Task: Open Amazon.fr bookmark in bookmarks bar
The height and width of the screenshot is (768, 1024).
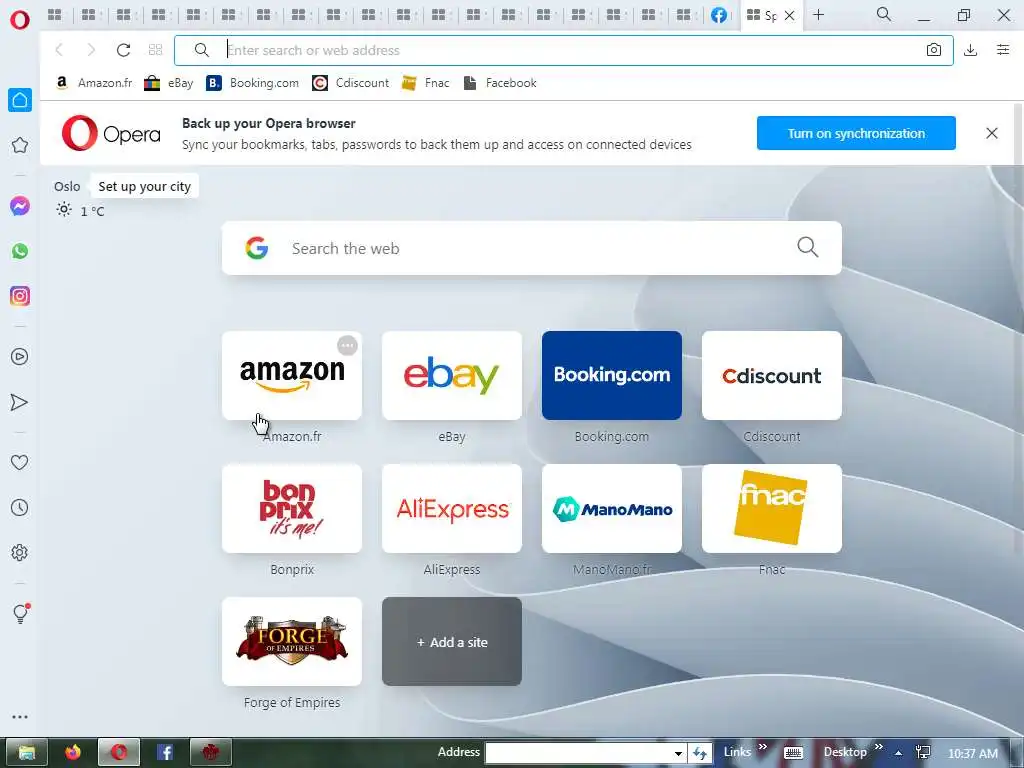Action: tap(94, 83)
